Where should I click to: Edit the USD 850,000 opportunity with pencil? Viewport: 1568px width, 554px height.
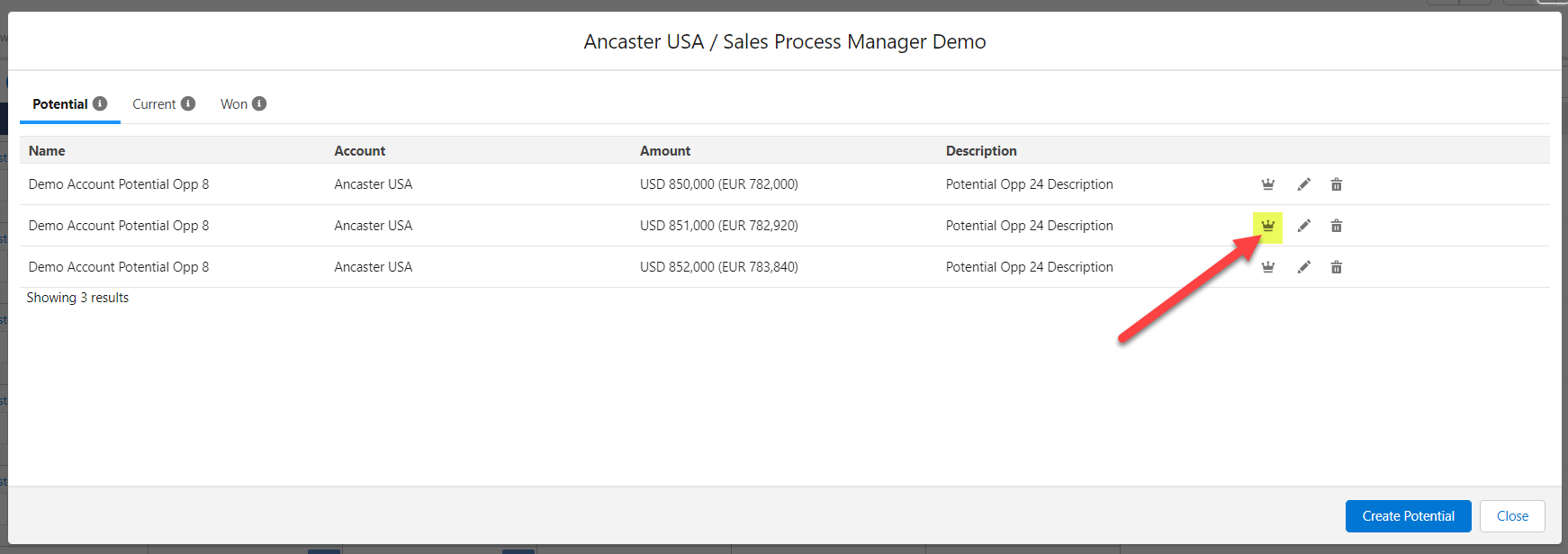pos(1303,184)
